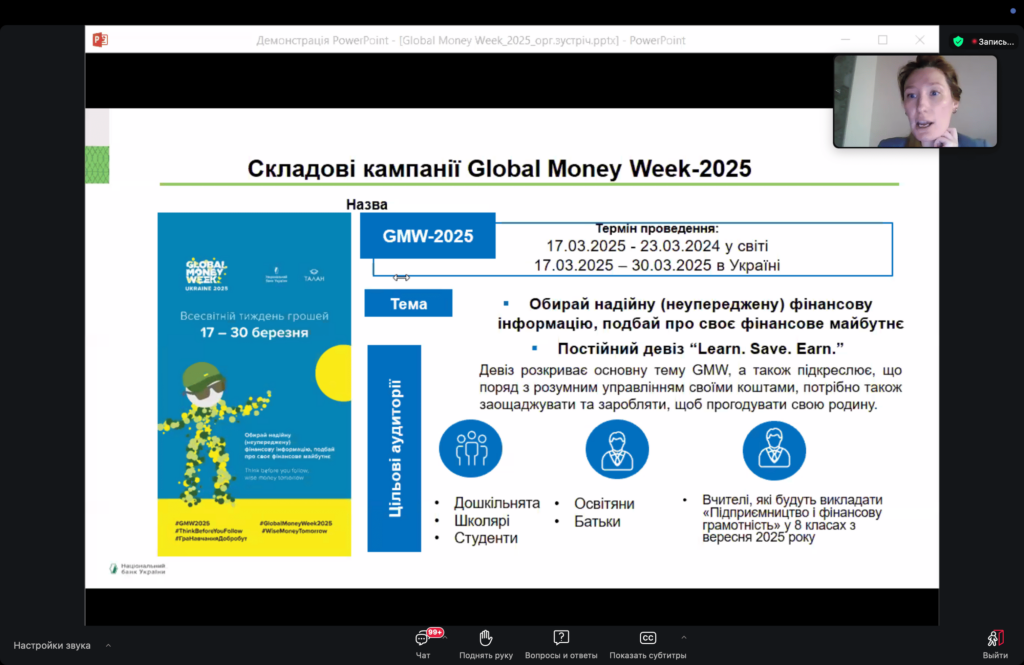Minimize the PowerPoint presentation window
1024x665 pixels.
click(x=846, y=40)
